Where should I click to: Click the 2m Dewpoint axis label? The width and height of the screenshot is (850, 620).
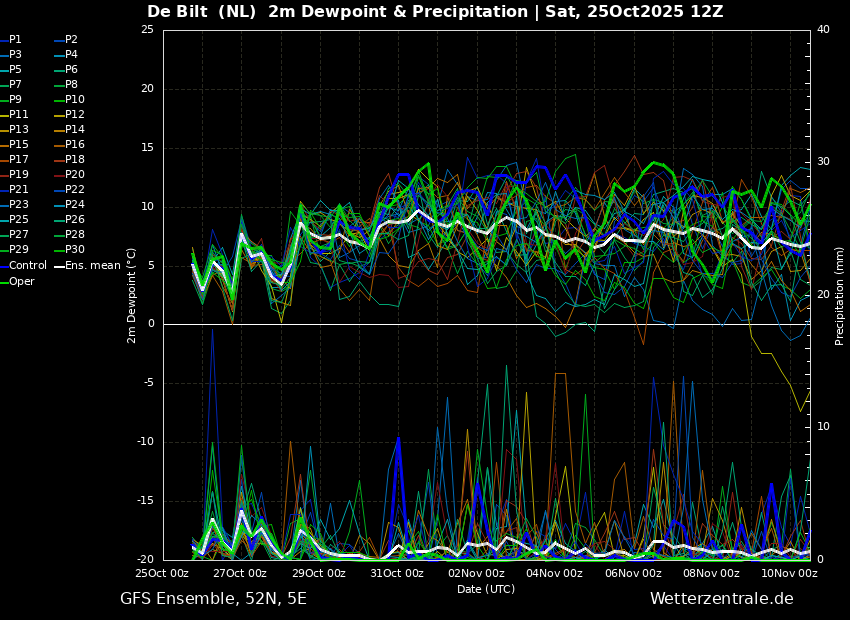[x=131, y=296]
